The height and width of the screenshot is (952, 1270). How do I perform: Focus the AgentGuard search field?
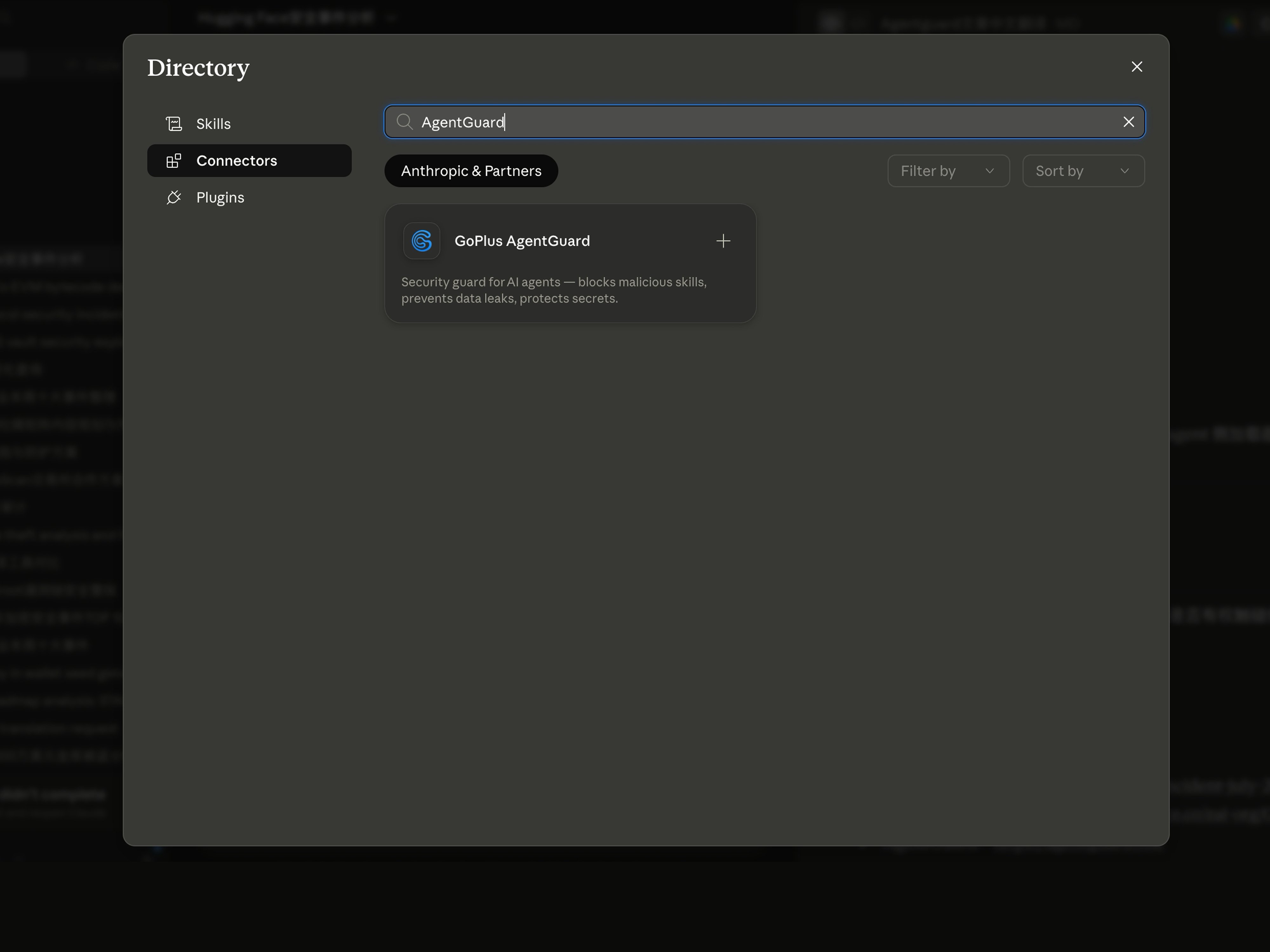(764, 122)
